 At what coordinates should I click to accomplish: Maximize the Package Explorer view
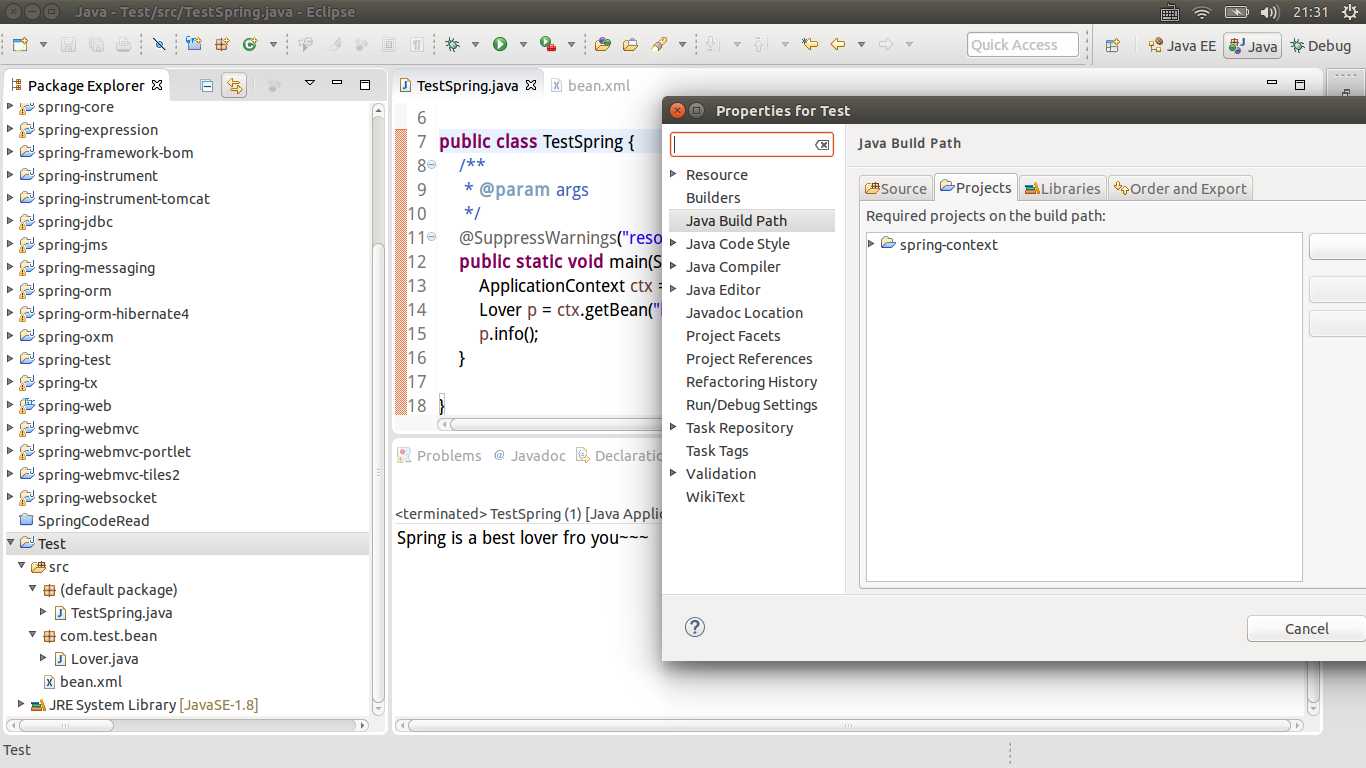pyautogui.click(x=365, y=84)
